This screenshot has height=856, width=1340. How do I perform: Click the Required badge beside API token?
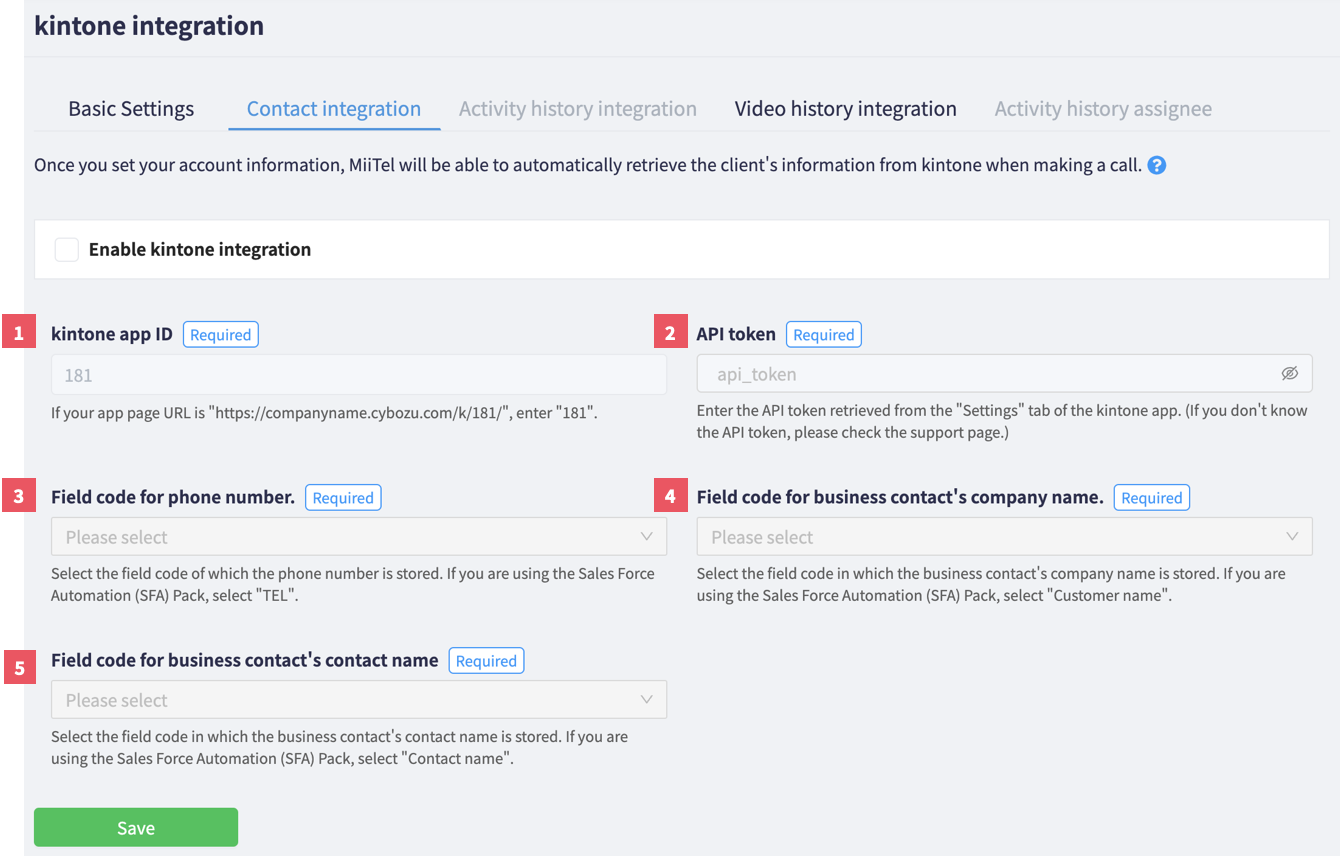[824, 335]
